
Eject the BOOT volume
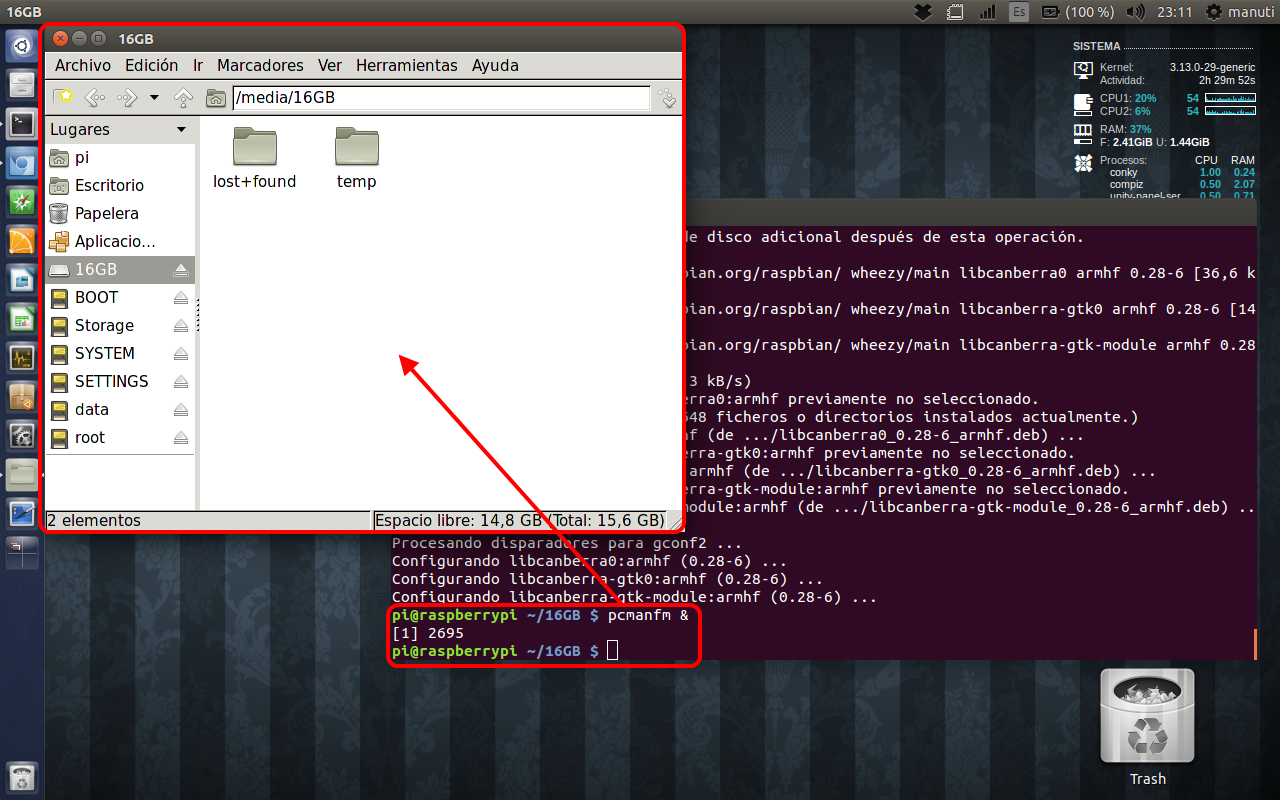point(180,298)
